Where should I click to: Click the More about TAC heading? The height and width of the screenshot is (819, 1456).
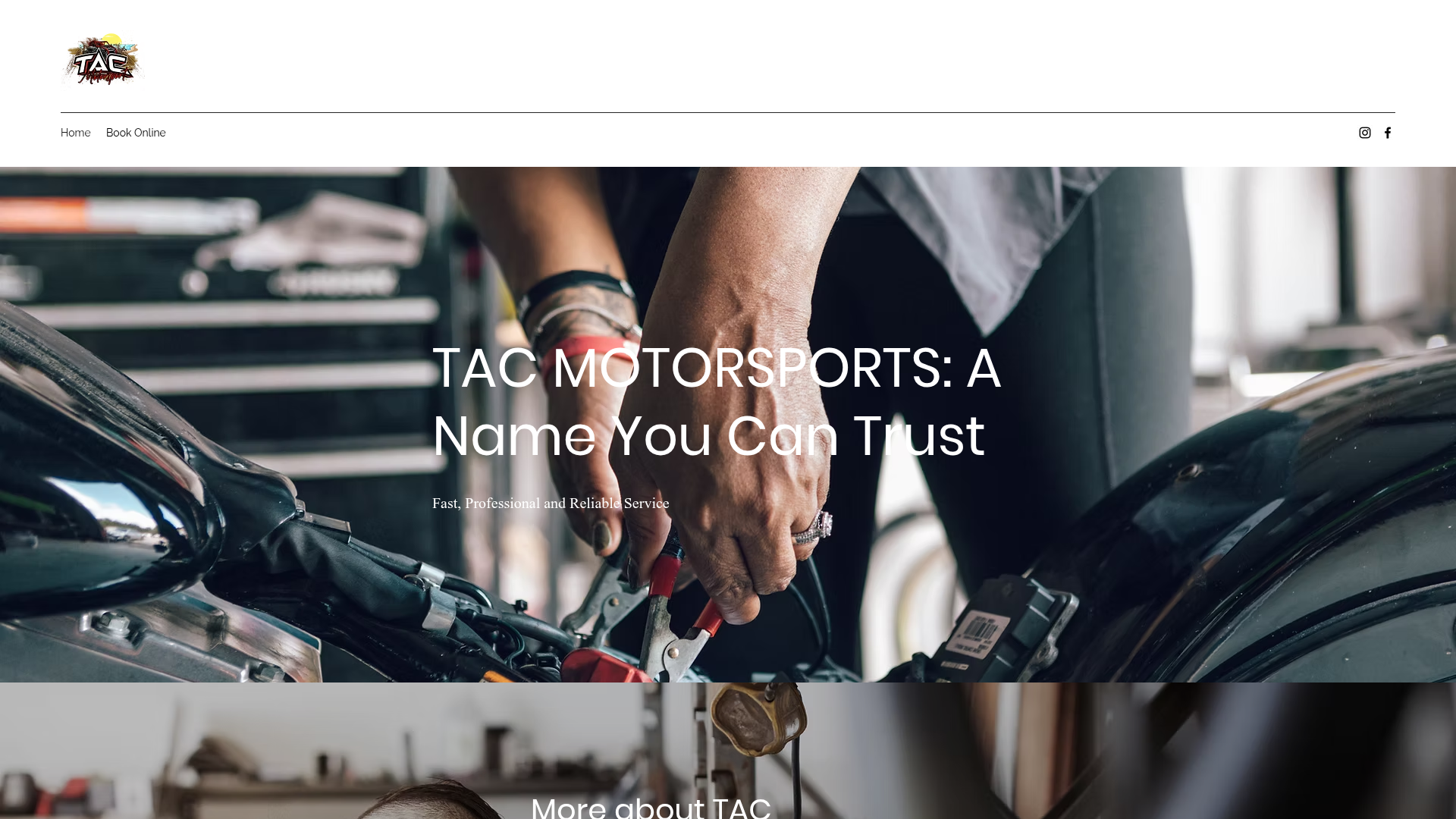(x=651, y=805)
